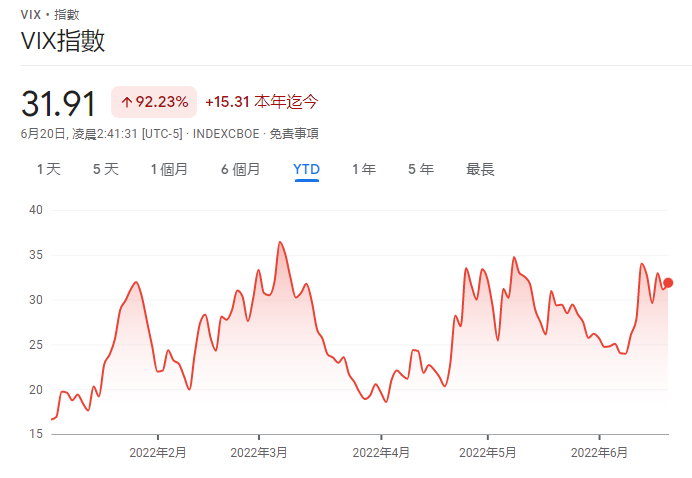Show the 1個月 chart view
This screenshot has height=478, width=692.
(169, 169)
